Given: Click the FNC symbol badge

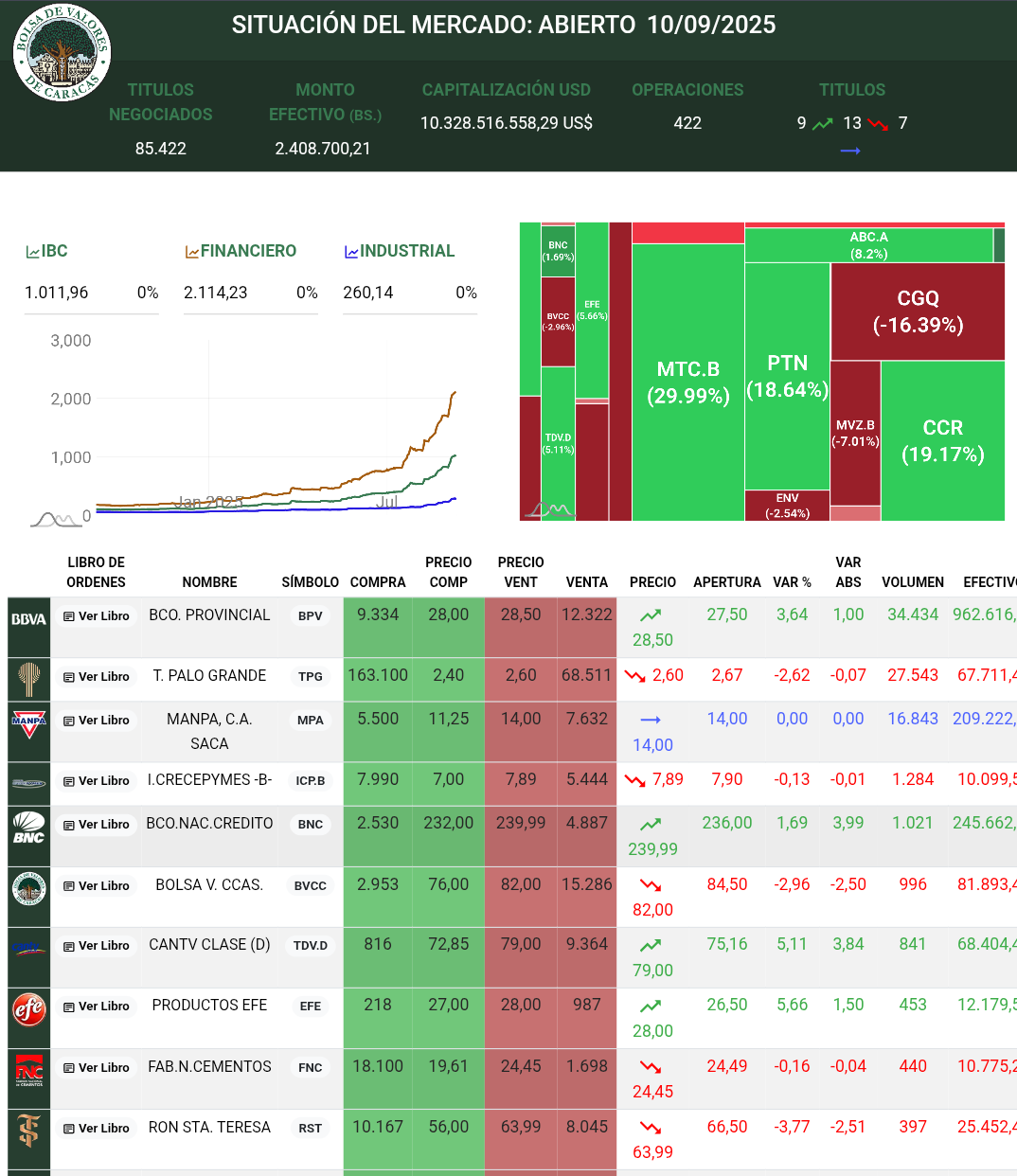Looking at the screenshot, I should [x=311, y=1067].
